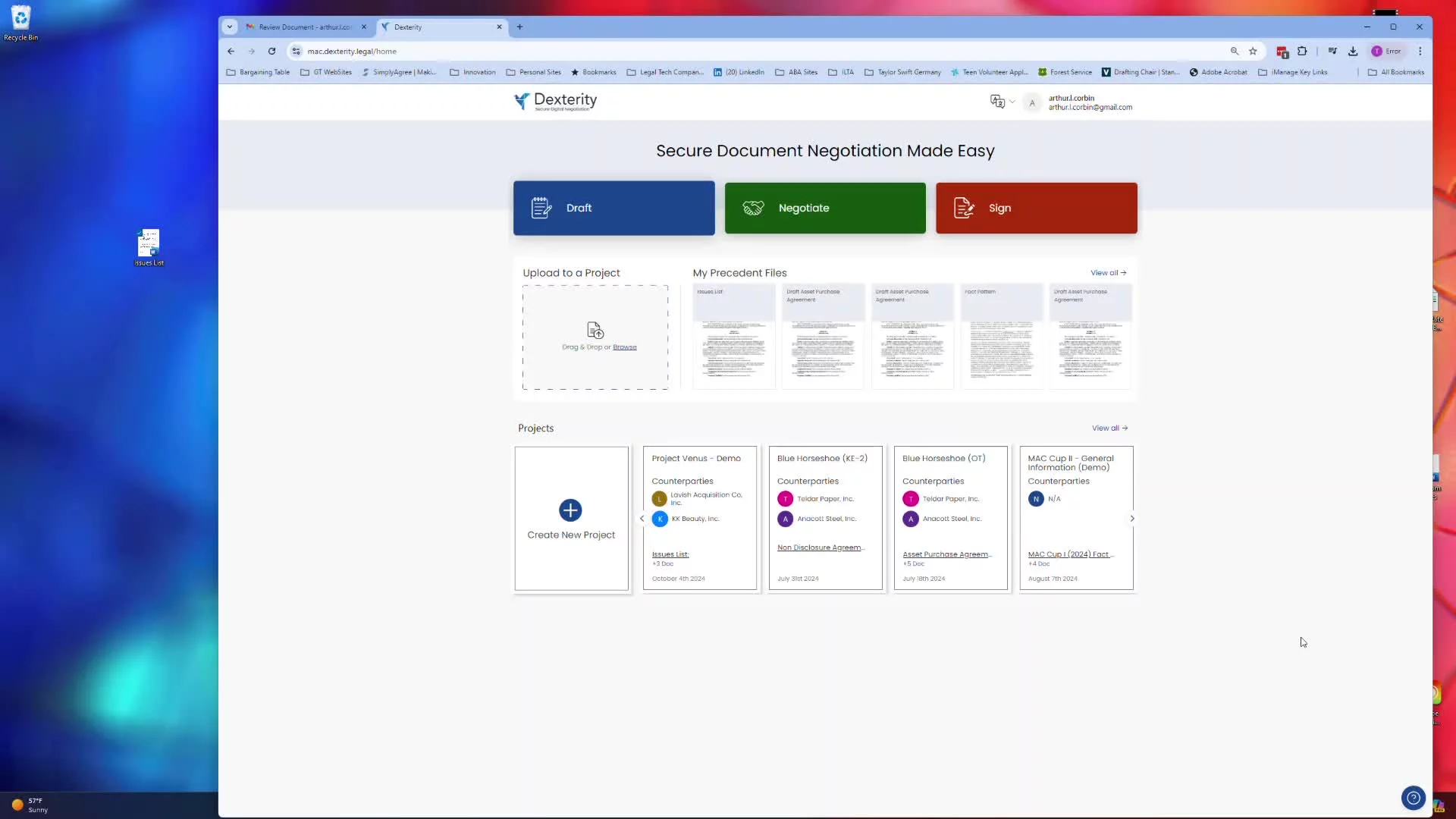The width and height of the screenshot is (1456, 819).
Task: Open the All Bookmarks folder
Action: 1396,73
